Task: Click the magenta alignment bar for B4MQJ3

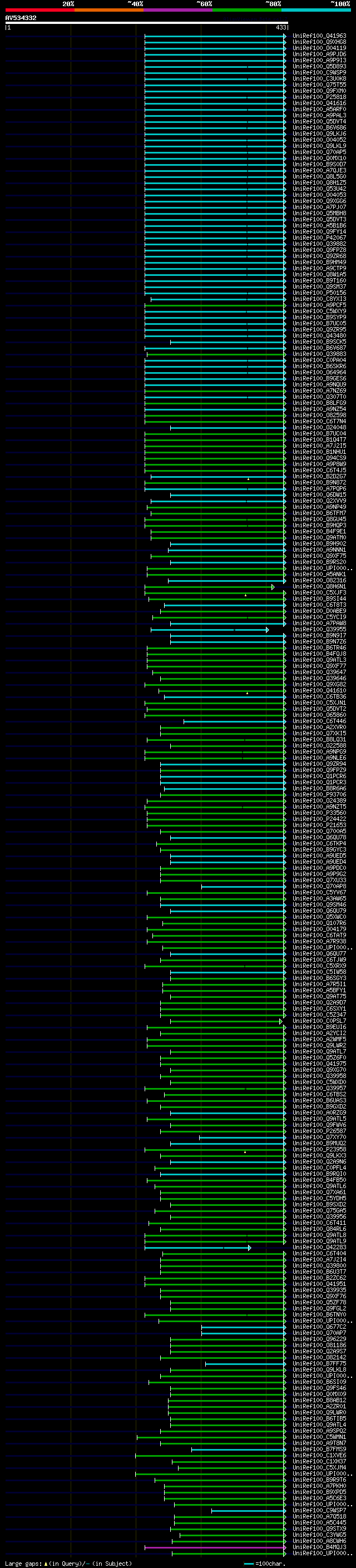Action: [x=215, y=1547]
